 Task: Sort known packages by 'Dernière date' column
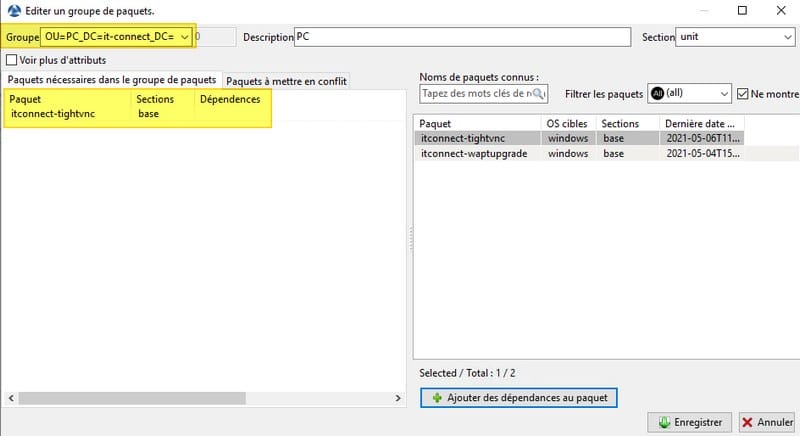tap(702, 123)
